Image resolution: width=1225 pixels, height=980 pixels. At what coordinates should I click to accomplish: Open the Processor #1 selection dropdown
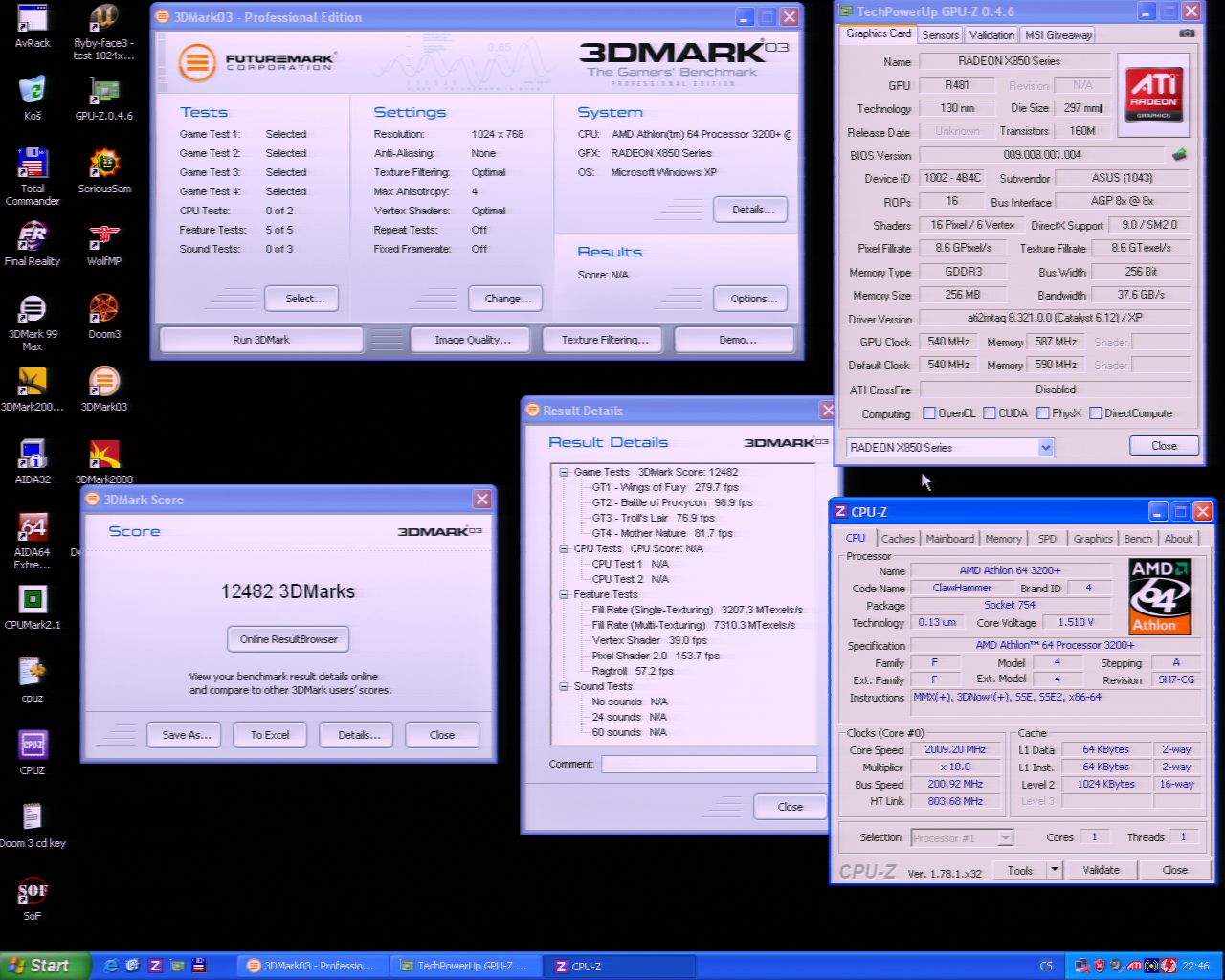[x=1005, y=837]
